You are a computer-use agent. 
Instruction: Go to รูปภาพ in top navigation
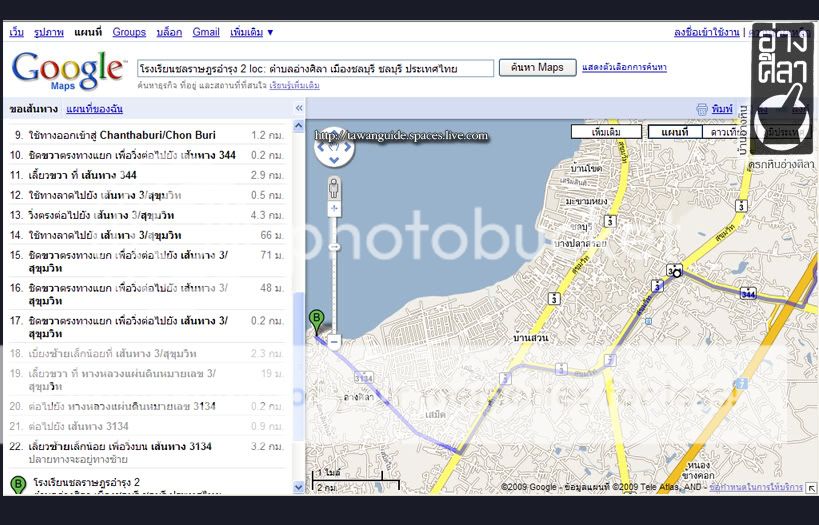pyautogui.click(x=49, y=32)
